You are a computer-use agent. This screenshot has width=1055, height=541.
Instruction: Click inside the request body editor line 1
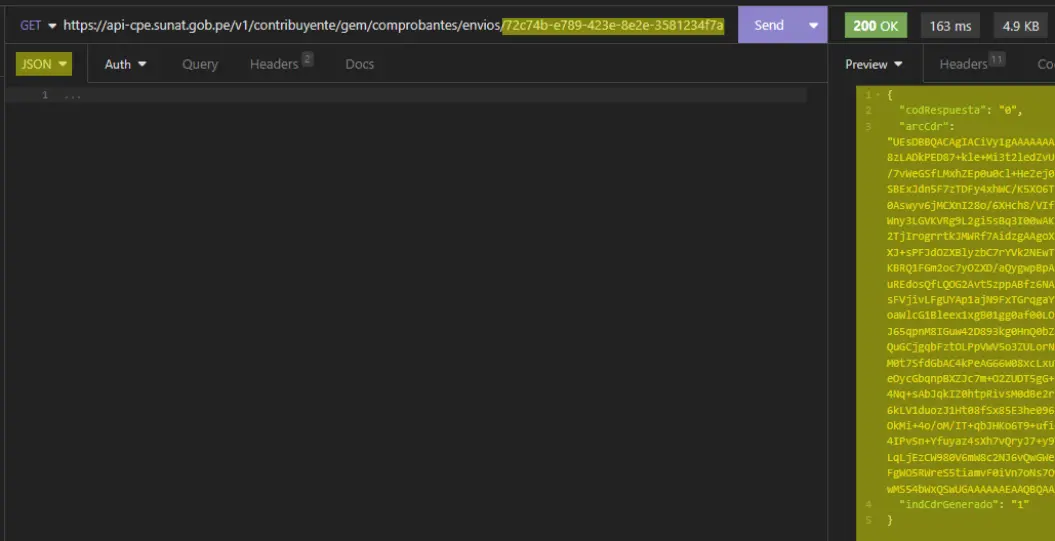click(x=400, y=95)
